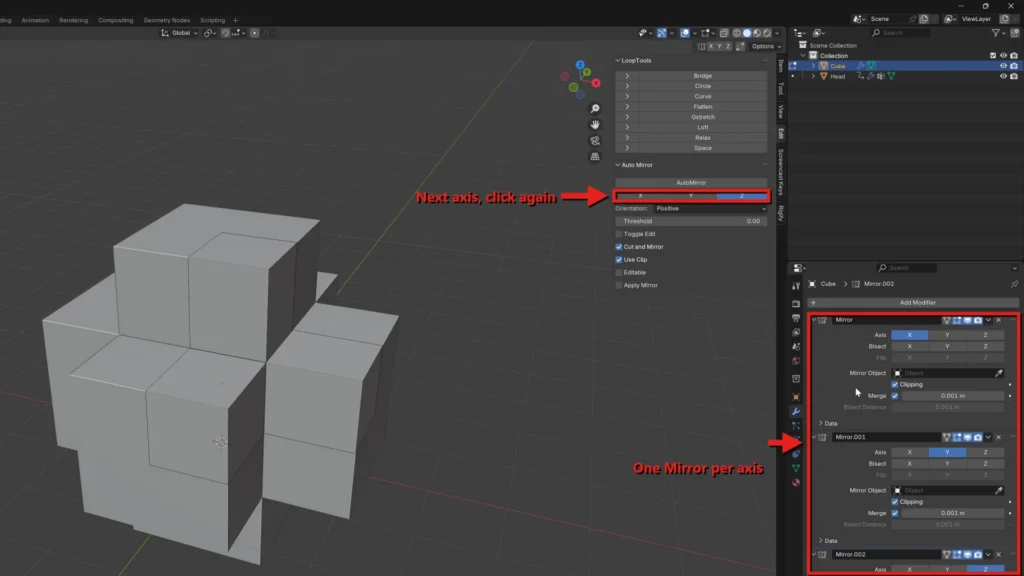Open the outliner filter funnel
The width and height of the screenshot is (1024, 576).
tap(995, 33)
